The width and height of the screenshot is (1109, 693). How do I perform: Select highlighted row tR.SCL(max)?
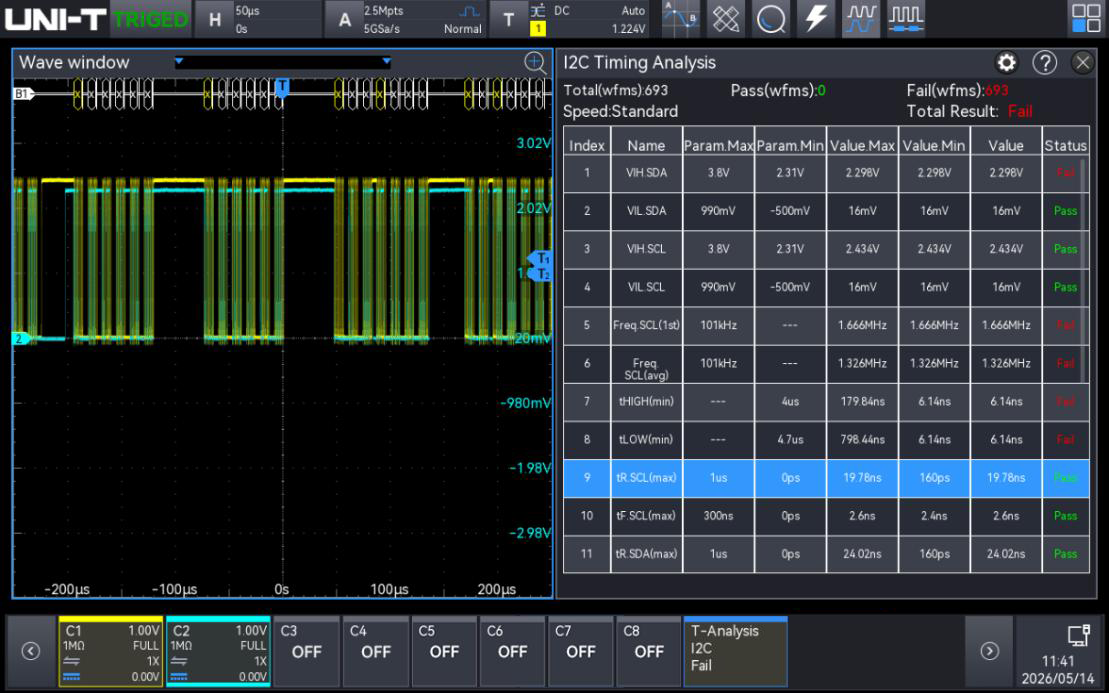[826, 478]
